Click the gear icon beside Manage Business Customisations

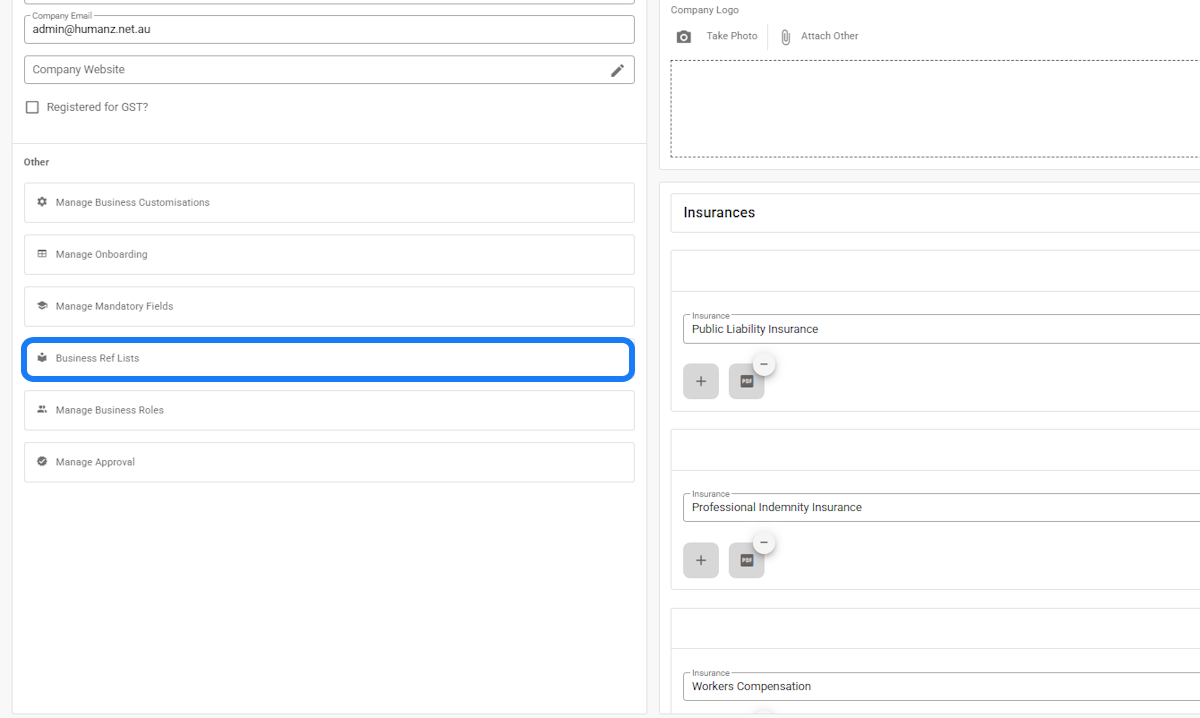42,202
